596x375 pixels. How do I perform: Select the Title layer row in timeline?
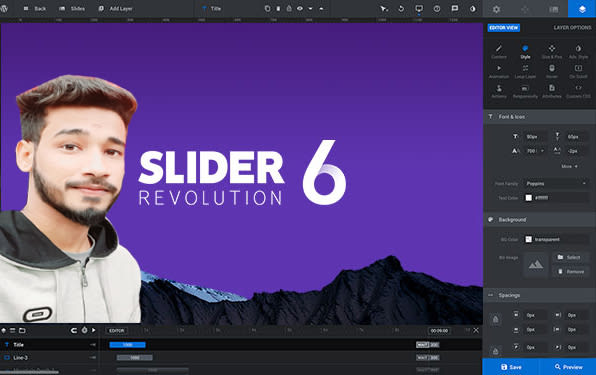pos(49,345)
